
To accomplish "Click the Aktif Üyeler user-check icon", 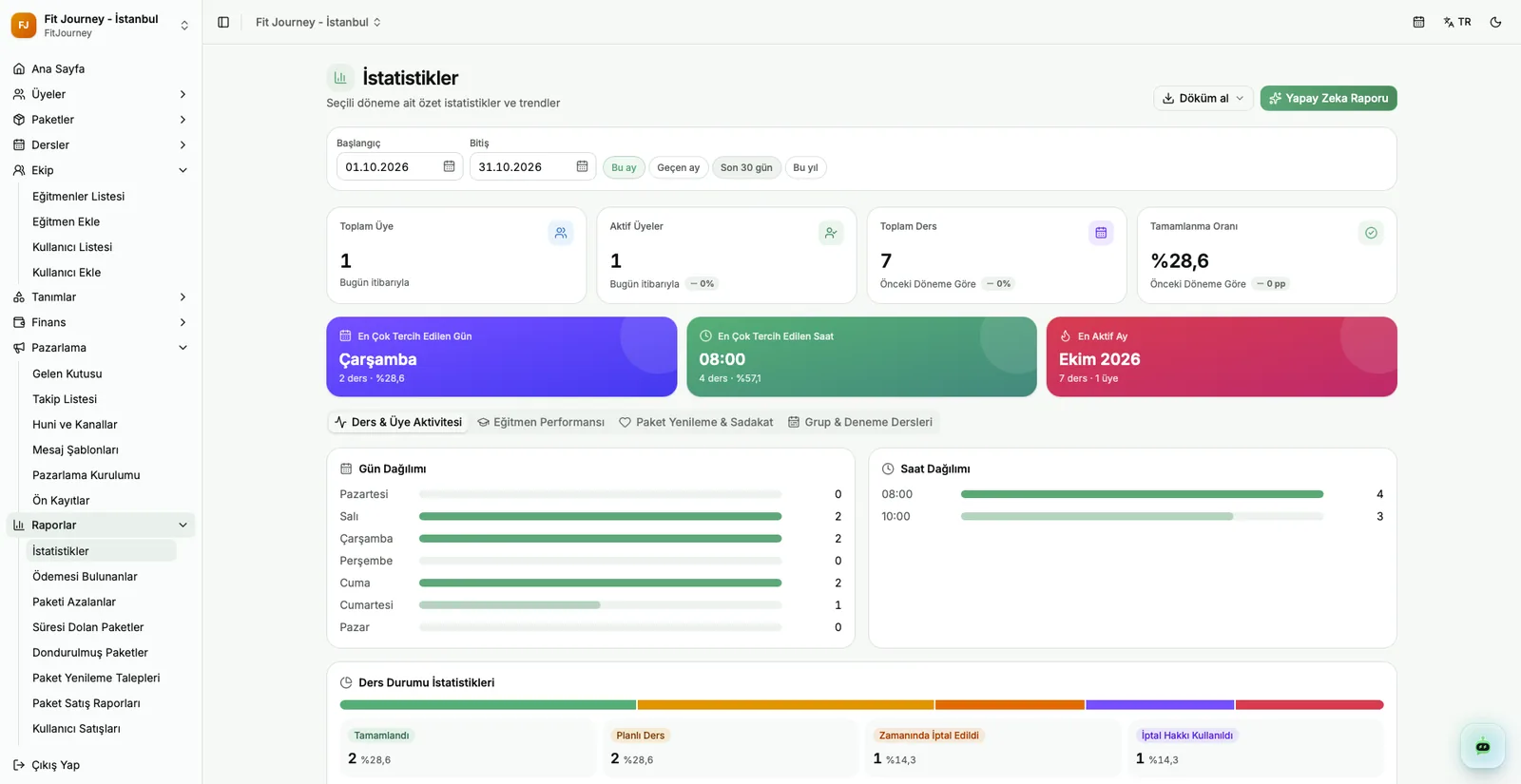I will [x=831, y=233].
